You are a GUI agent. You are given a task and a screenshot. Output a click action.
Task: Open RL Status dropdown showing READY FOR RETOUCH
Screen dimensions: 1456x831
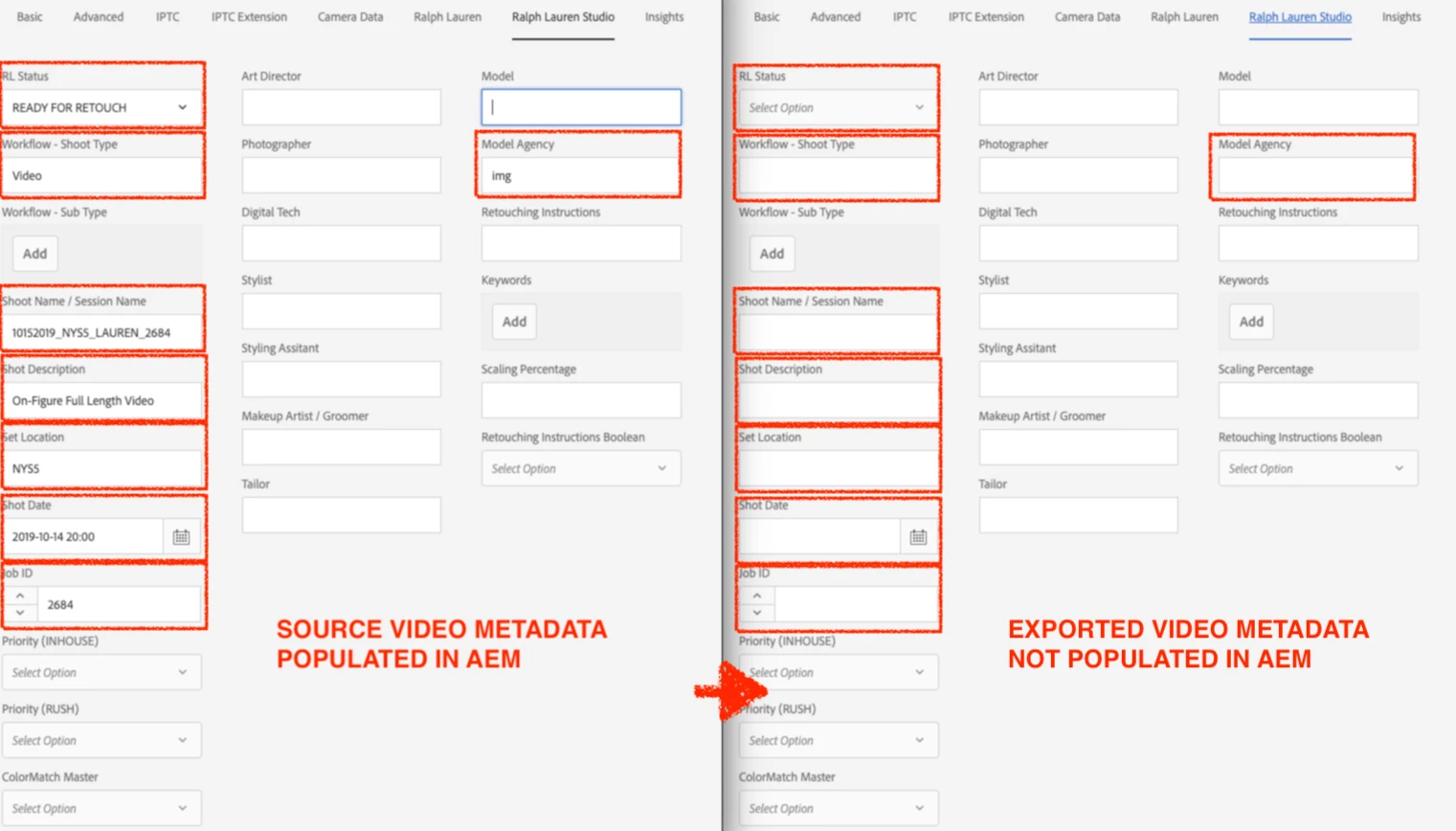point(101,107)
